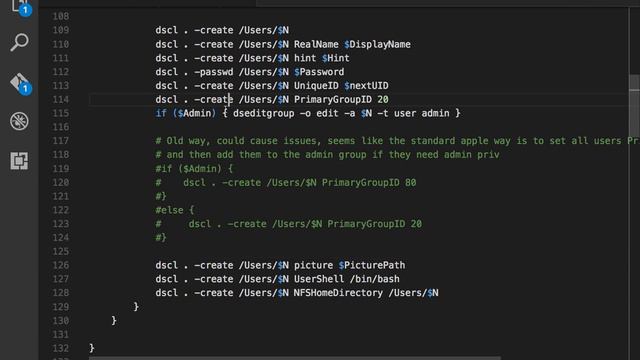Click line number 109 in gutter
The width and height of the screenshot is (640, 360).
coord(60,30)
